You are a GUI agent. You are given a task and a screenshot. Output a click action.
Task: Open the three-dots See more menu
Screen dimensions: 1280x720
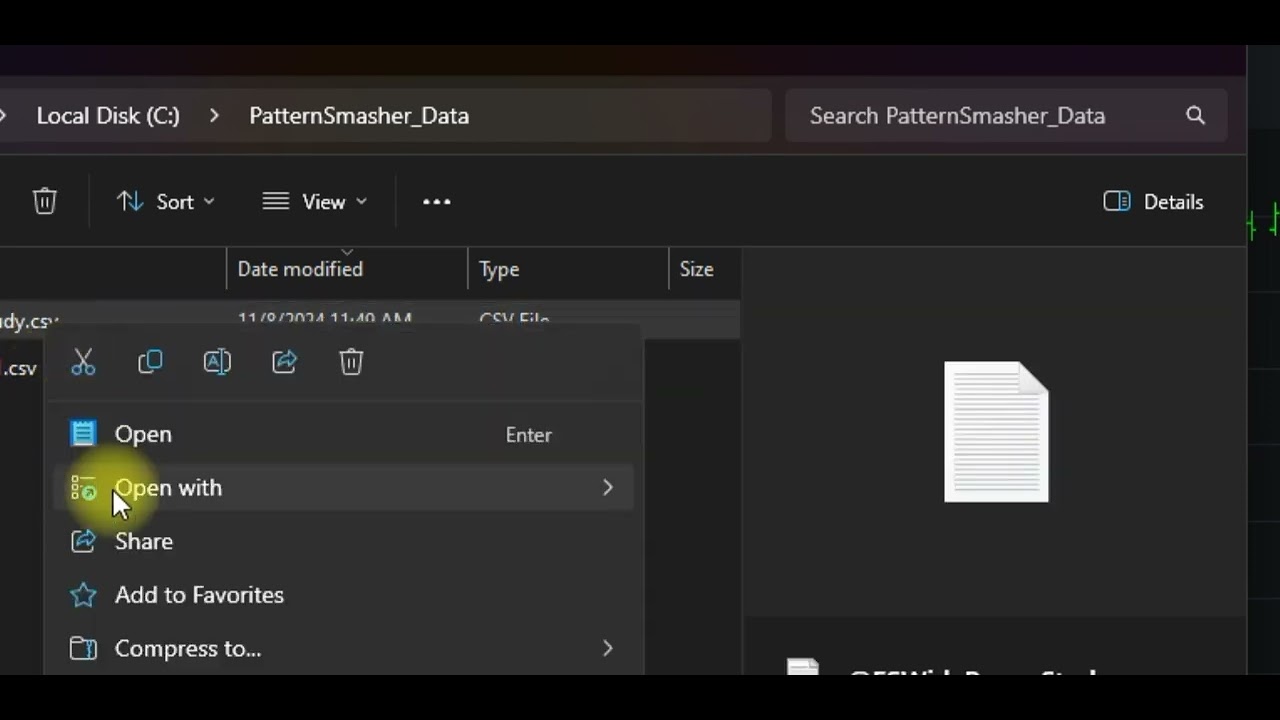coord(436,202)
